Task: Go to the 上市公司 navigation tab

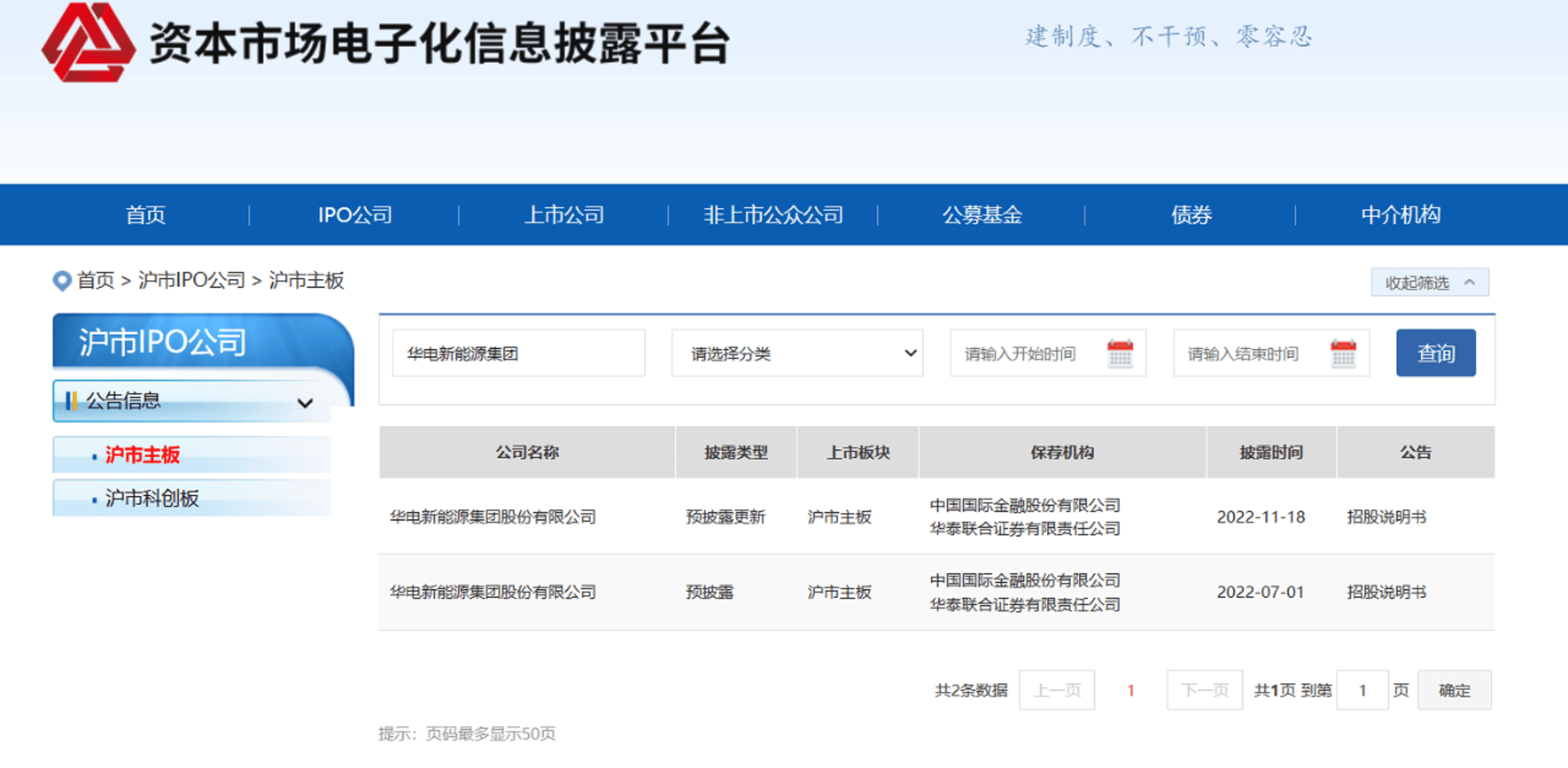Action: (x=564, y=215)
